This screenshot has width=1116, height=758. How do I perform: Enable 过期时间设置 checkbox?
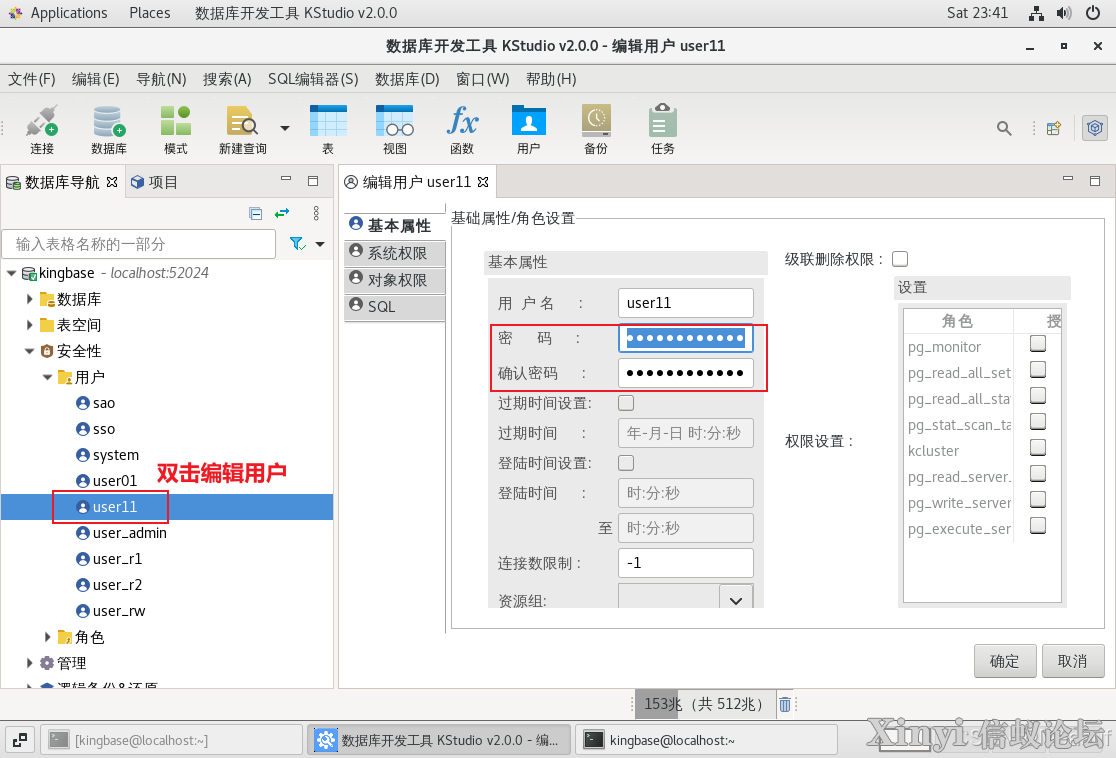click(626, 403)
